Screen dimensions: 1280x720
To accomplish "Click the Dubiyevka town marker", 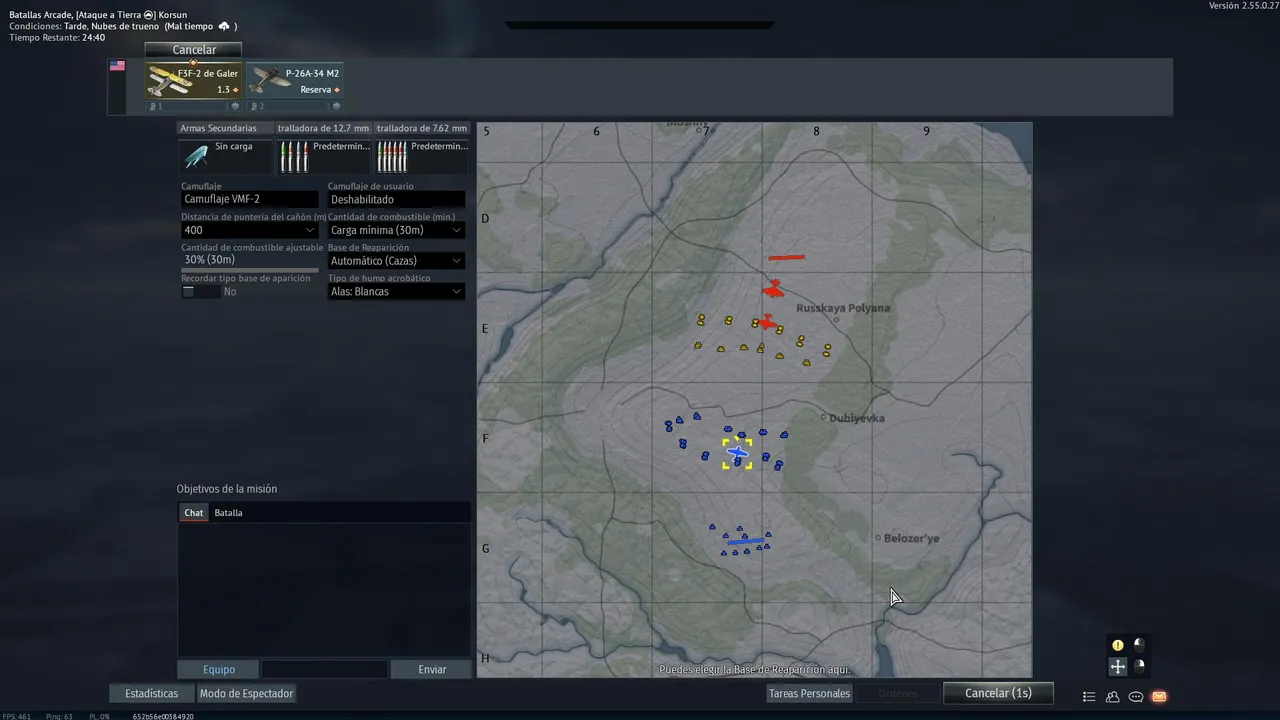I will coord(823,417).
